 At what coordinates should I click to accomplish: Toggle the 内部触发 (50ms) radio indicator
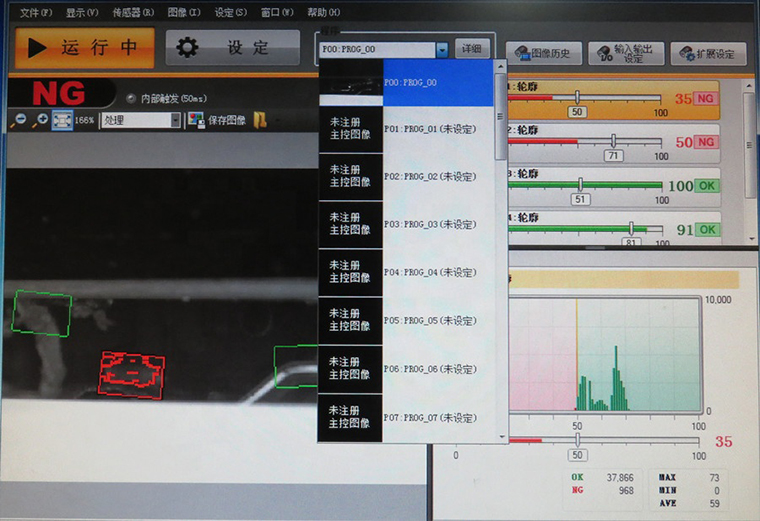pos(130,99)
